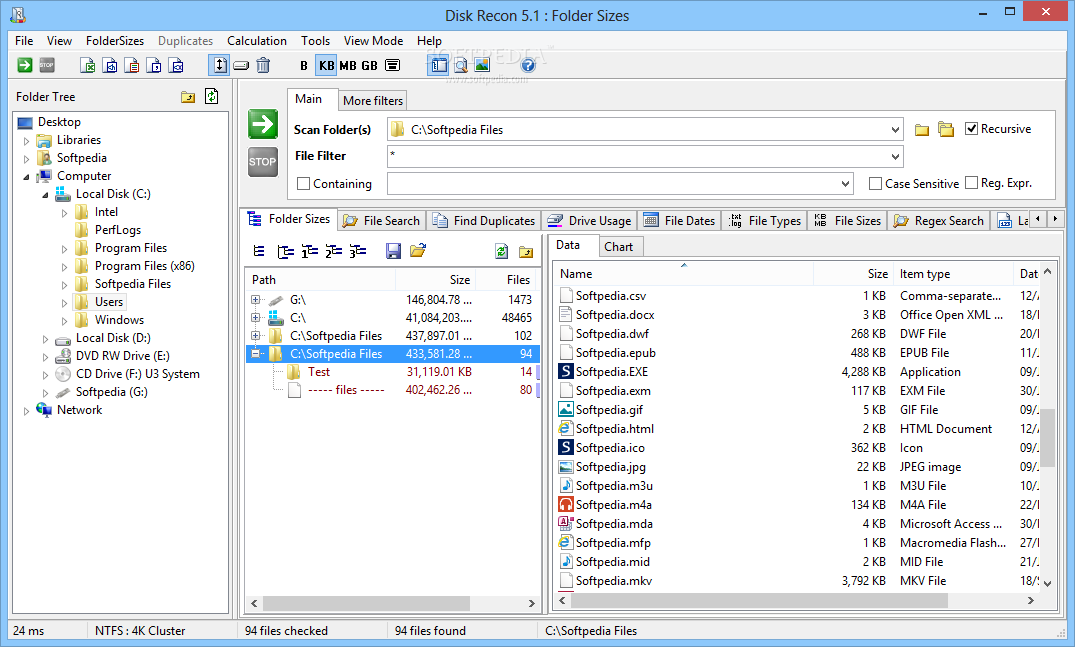Viewport: 1075px width, 647px height.
Task: Expand the Program Files folder node
Action: click(64, 249)
